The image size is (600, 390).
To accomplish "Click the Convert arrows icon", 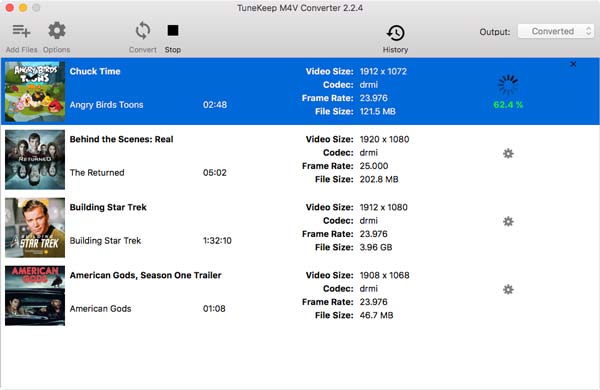I will [x=143, y=31].
